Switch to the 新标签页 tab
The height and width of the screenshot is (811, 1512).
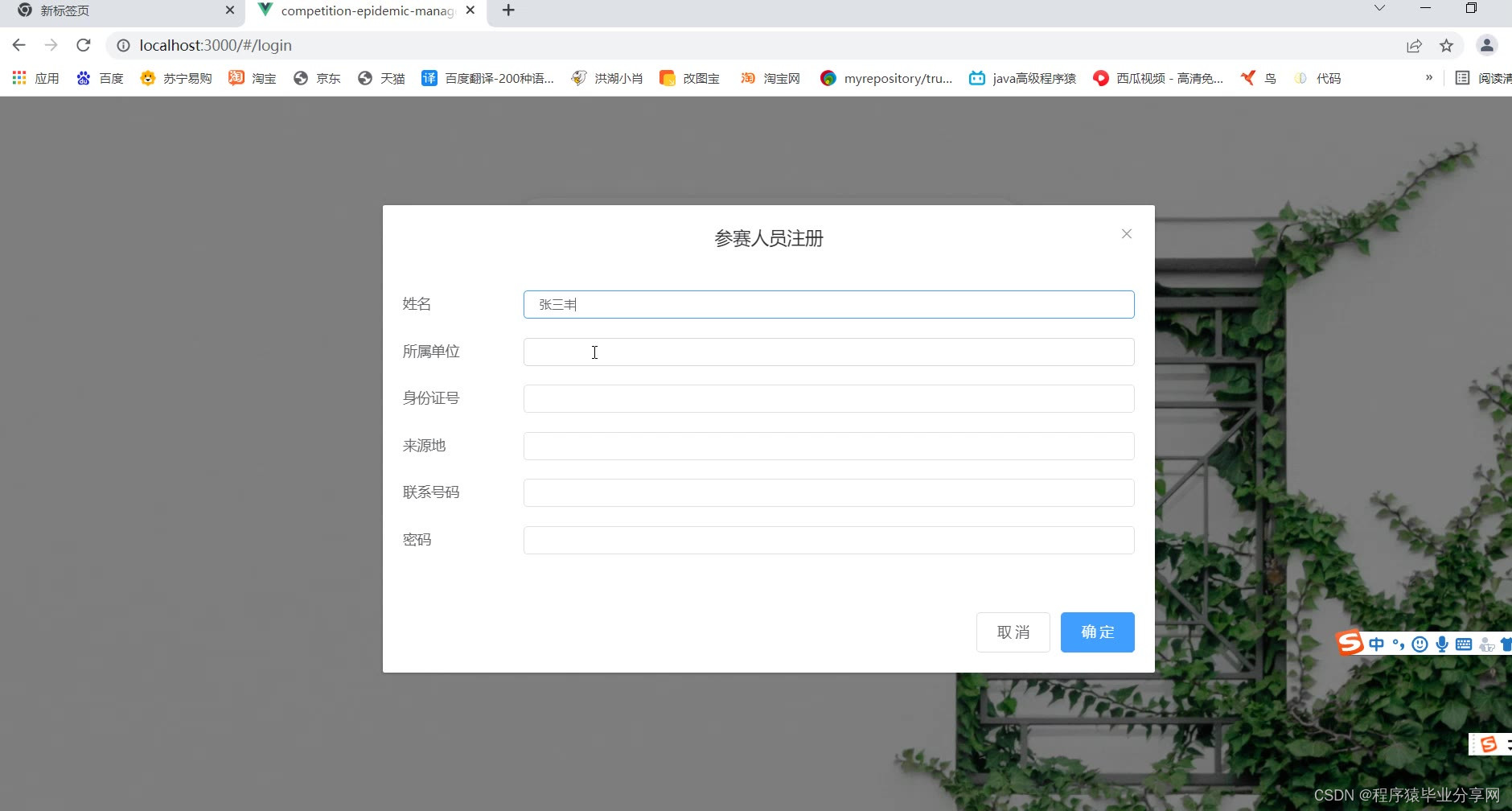(x=121, y=11)
